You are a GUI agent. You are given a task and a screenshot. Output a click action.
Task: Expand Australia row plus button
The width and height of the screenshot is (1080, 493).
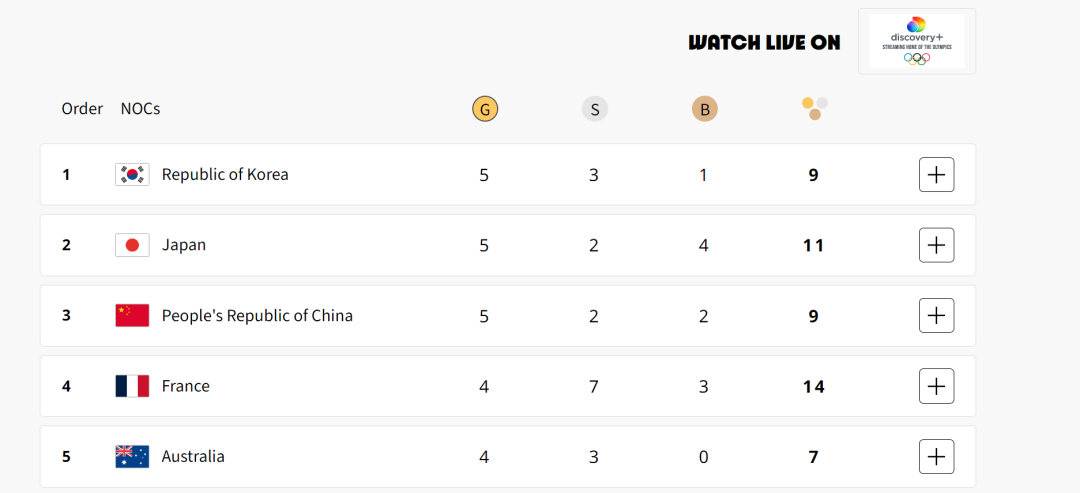pos(936,457)
